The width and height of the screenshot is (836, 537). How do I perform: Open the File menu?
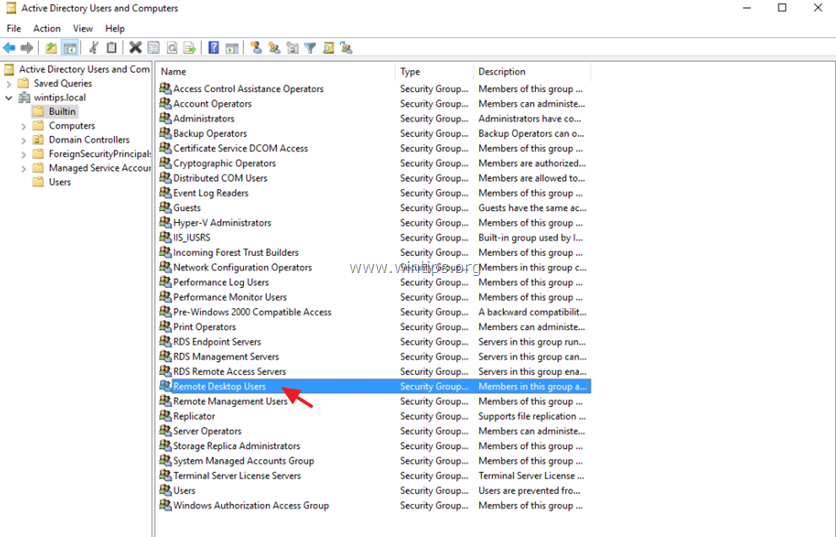[14, 28]
